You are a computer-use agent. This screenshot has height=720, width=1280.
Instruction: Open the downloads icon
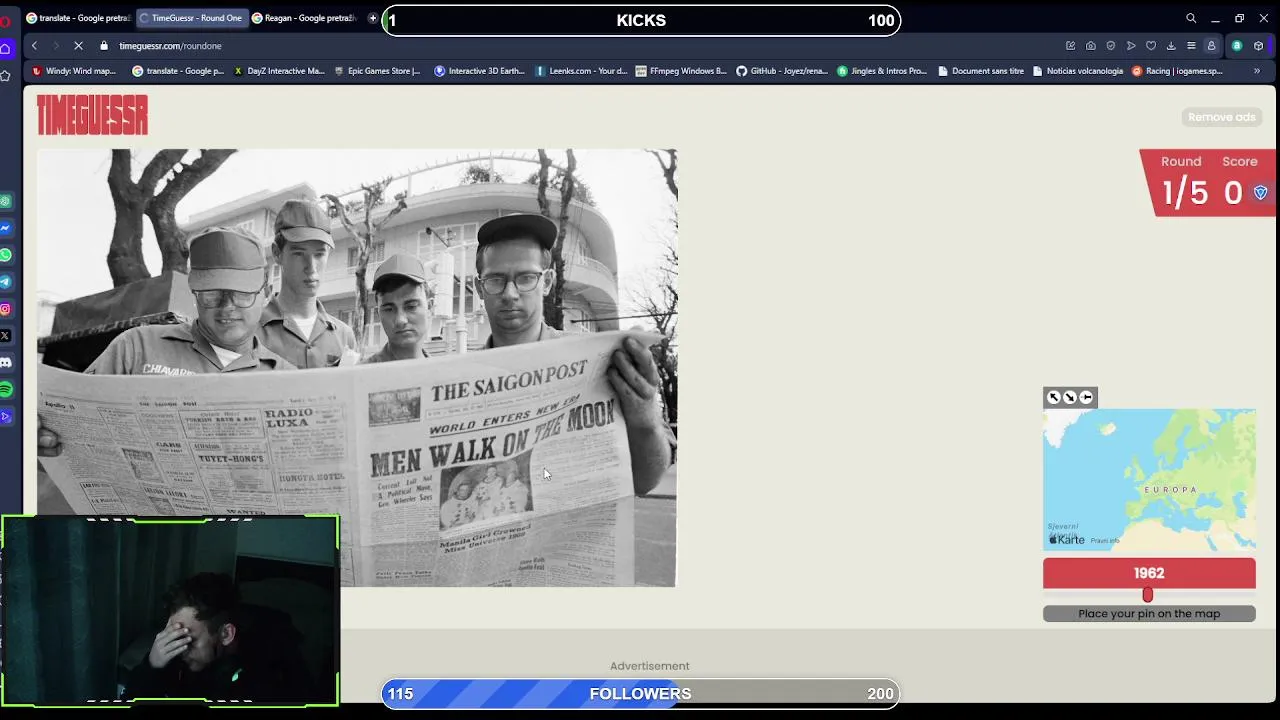(1171, 46)
